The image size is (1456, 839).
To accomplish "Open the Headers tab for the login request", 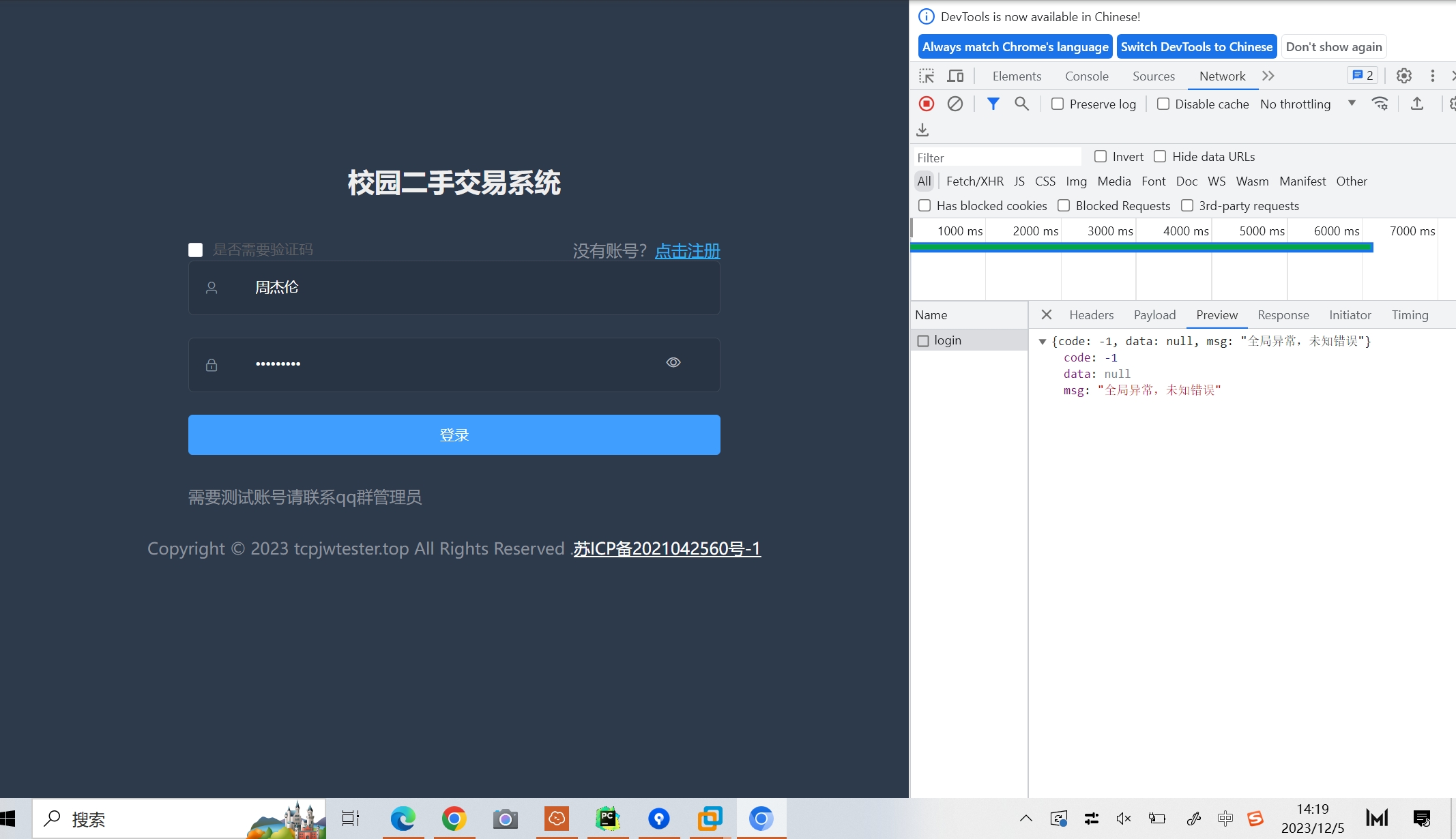I will (x=1091, y=314).
